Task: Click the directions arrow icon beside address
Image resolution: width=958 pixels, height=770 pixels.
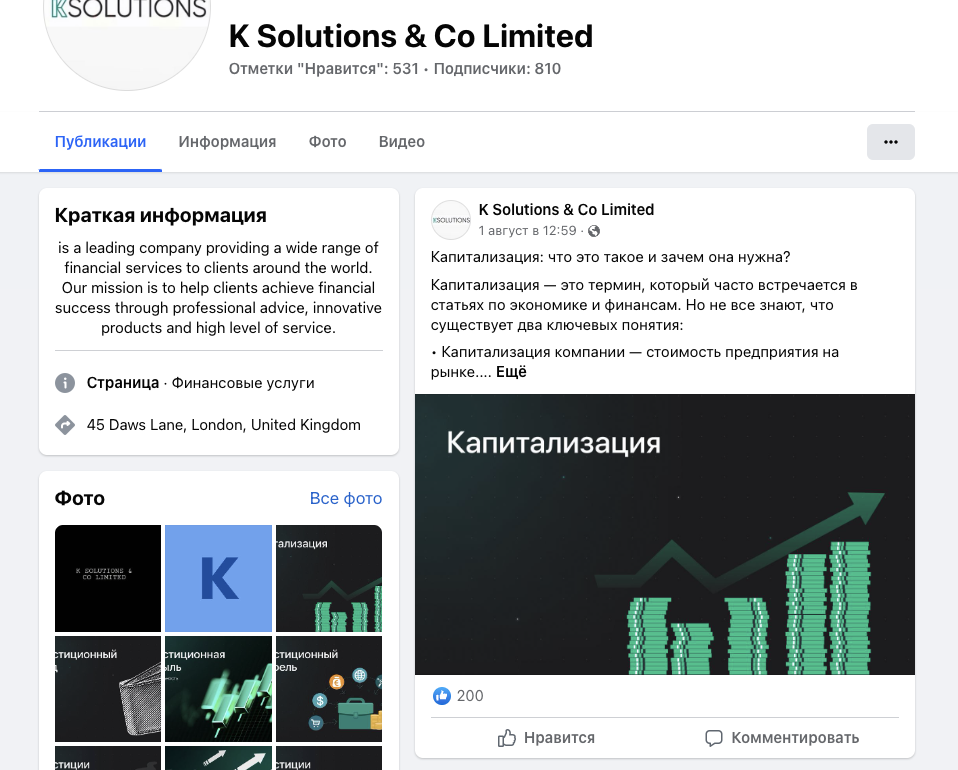Action: (65, 425)
